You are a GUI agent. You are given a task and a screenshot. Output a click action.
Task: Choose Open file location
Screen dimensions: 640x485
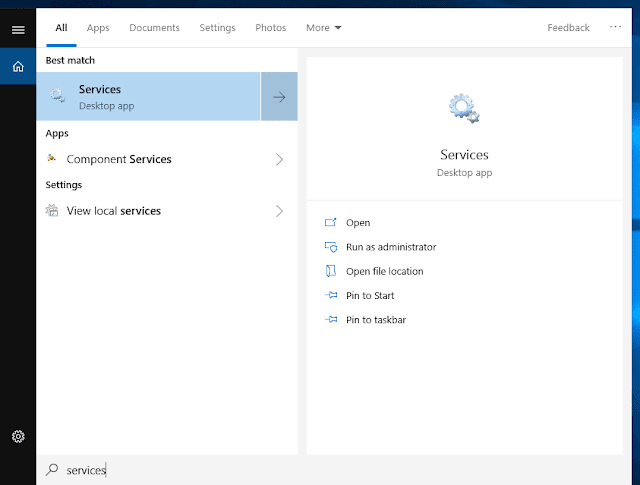coord(384,271)
